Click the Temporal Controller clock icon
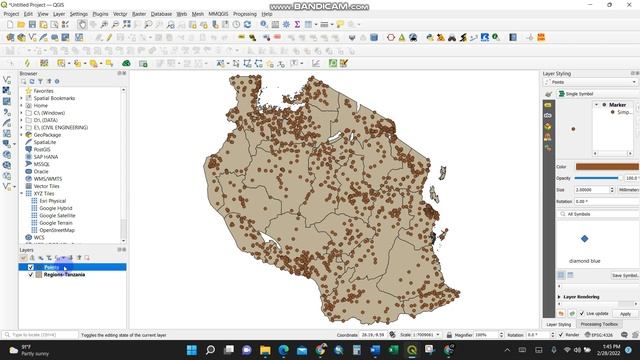 (x=236, y=24)
